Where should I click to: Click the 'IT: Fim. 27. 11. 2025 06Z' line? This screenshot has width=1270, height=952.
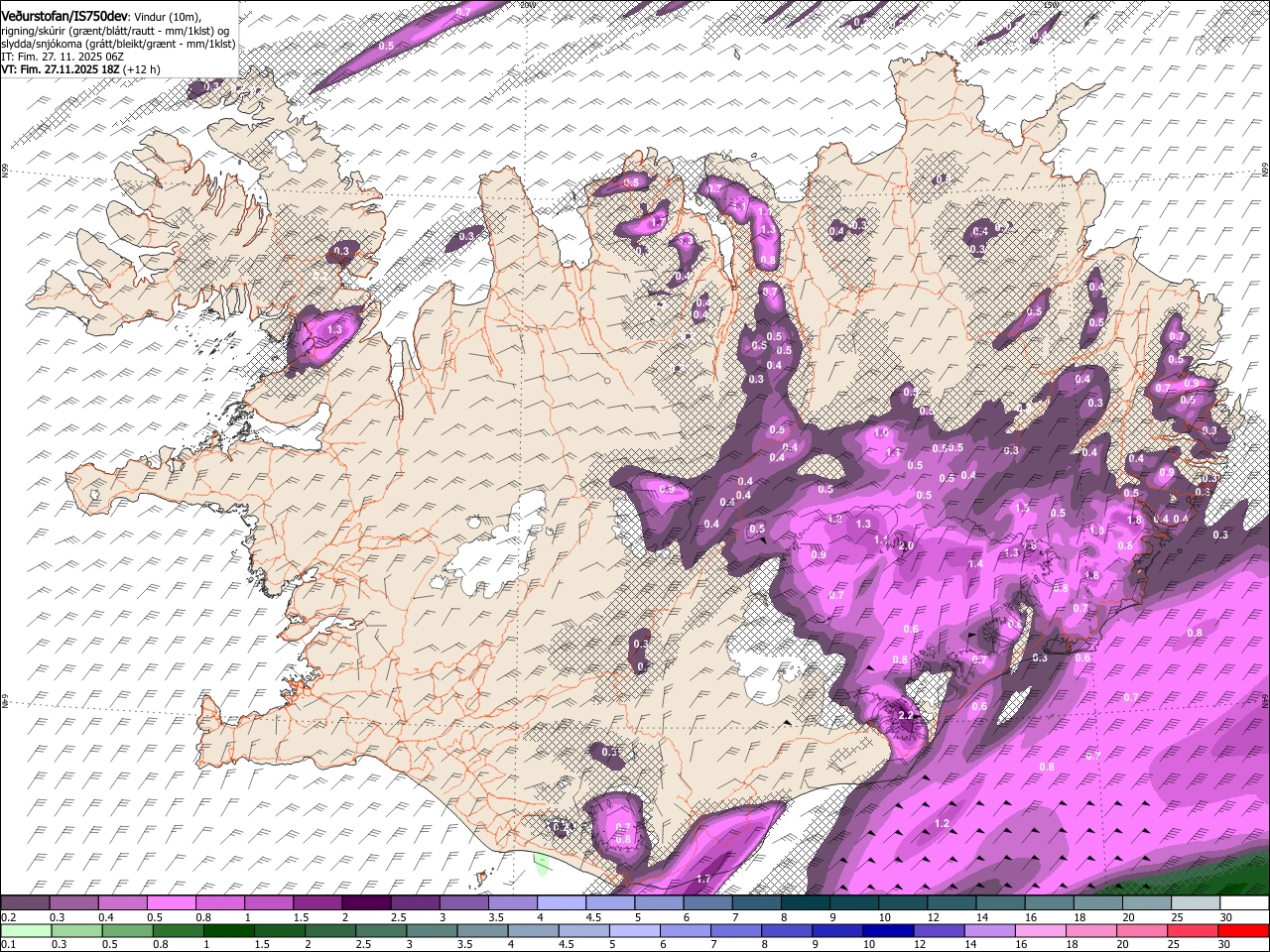click(62, 57)
